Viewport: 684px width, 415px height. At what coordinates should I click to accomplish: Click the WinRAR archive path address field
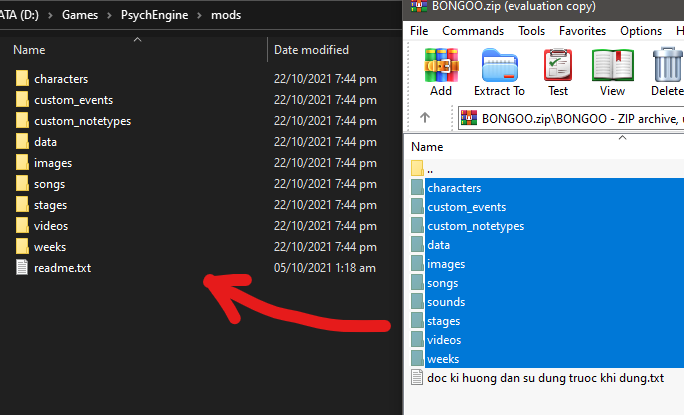[571, 118]
